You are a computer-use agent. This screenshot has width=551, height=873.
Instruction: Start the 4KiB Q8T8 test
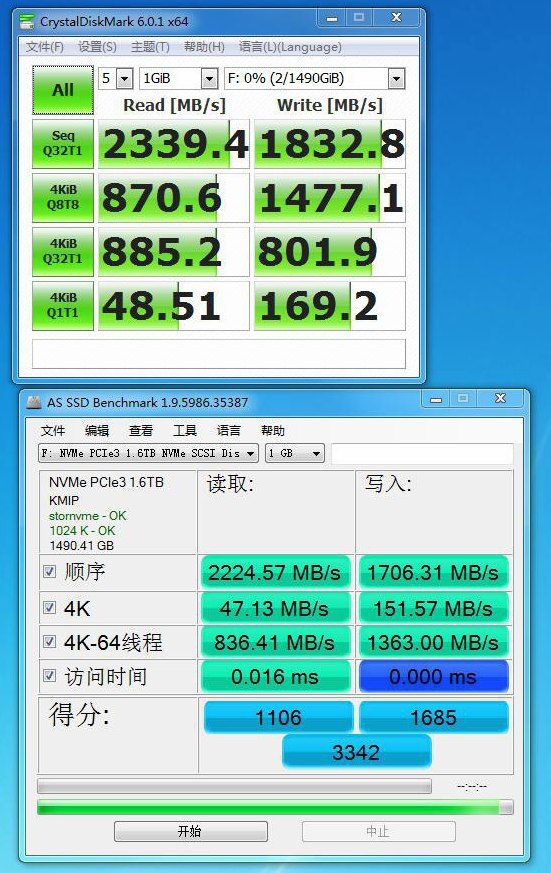63,198
